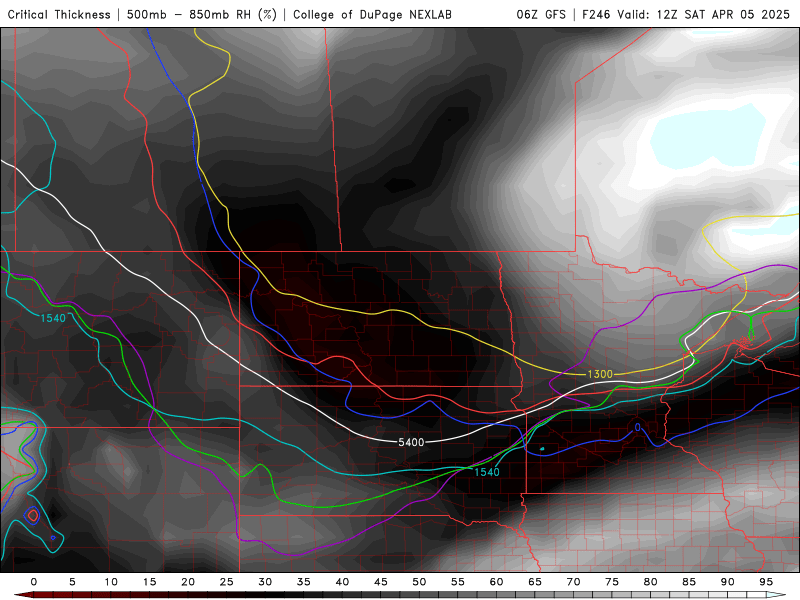Screen dimensions: 800x600
Task: Click the colorbar tick label 50
Action: (x=419, y=582)
